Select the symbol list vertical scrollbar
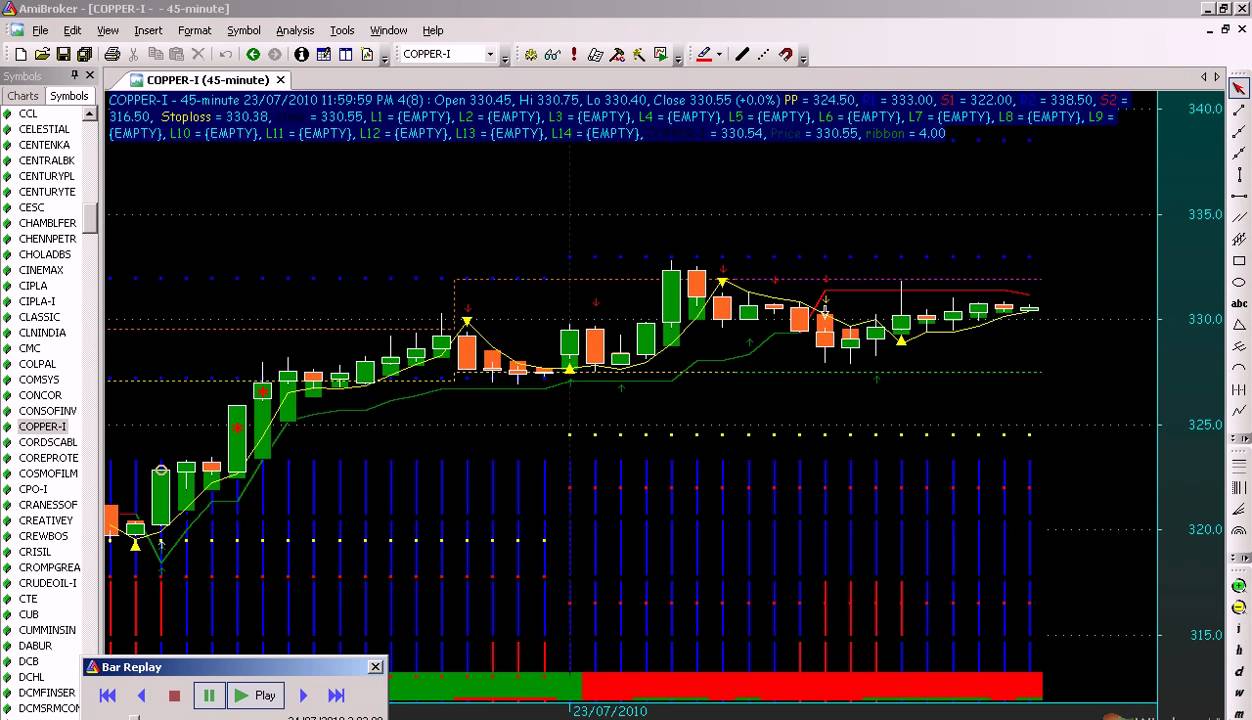This screenshot has width=1252, height=720. pos(90,218)
